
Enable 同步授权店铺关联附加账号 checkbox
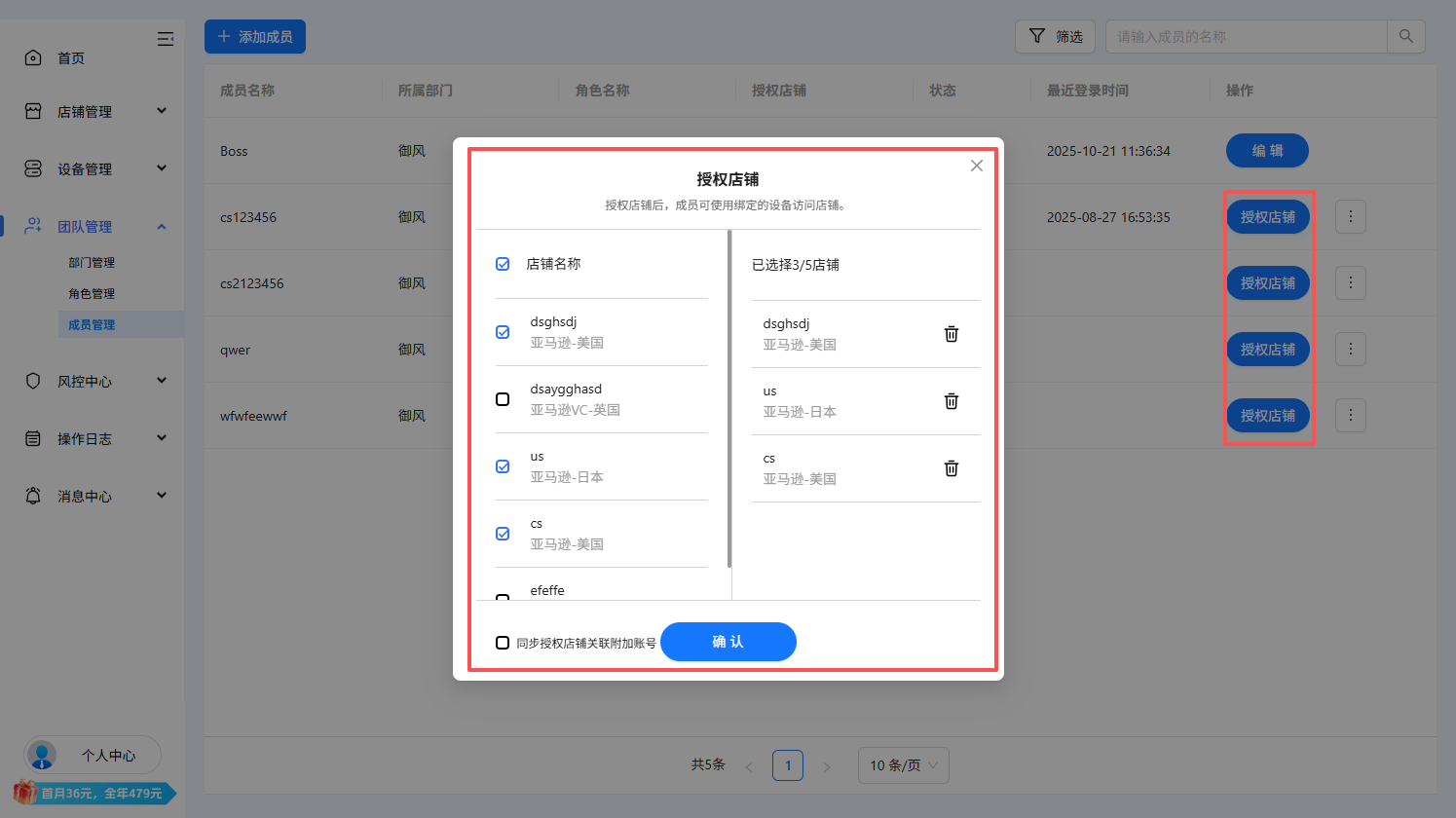click(x=503, y=642)
